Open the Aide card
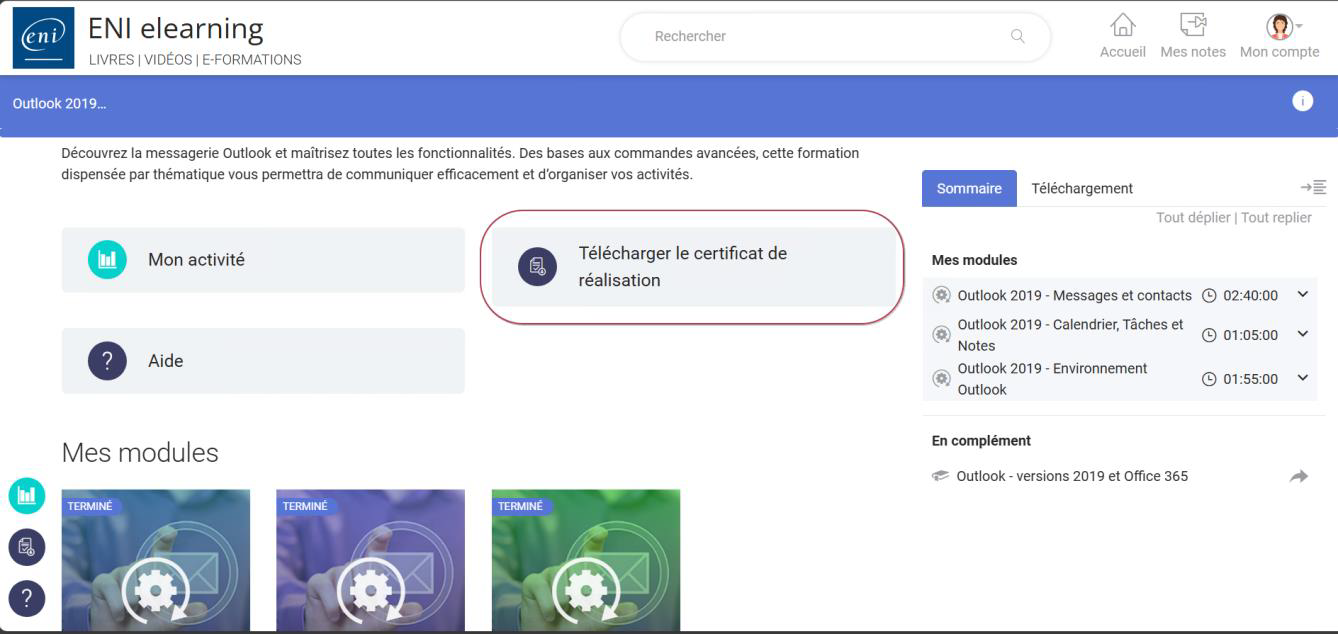The image size is (1338, 634). point(263,361)
